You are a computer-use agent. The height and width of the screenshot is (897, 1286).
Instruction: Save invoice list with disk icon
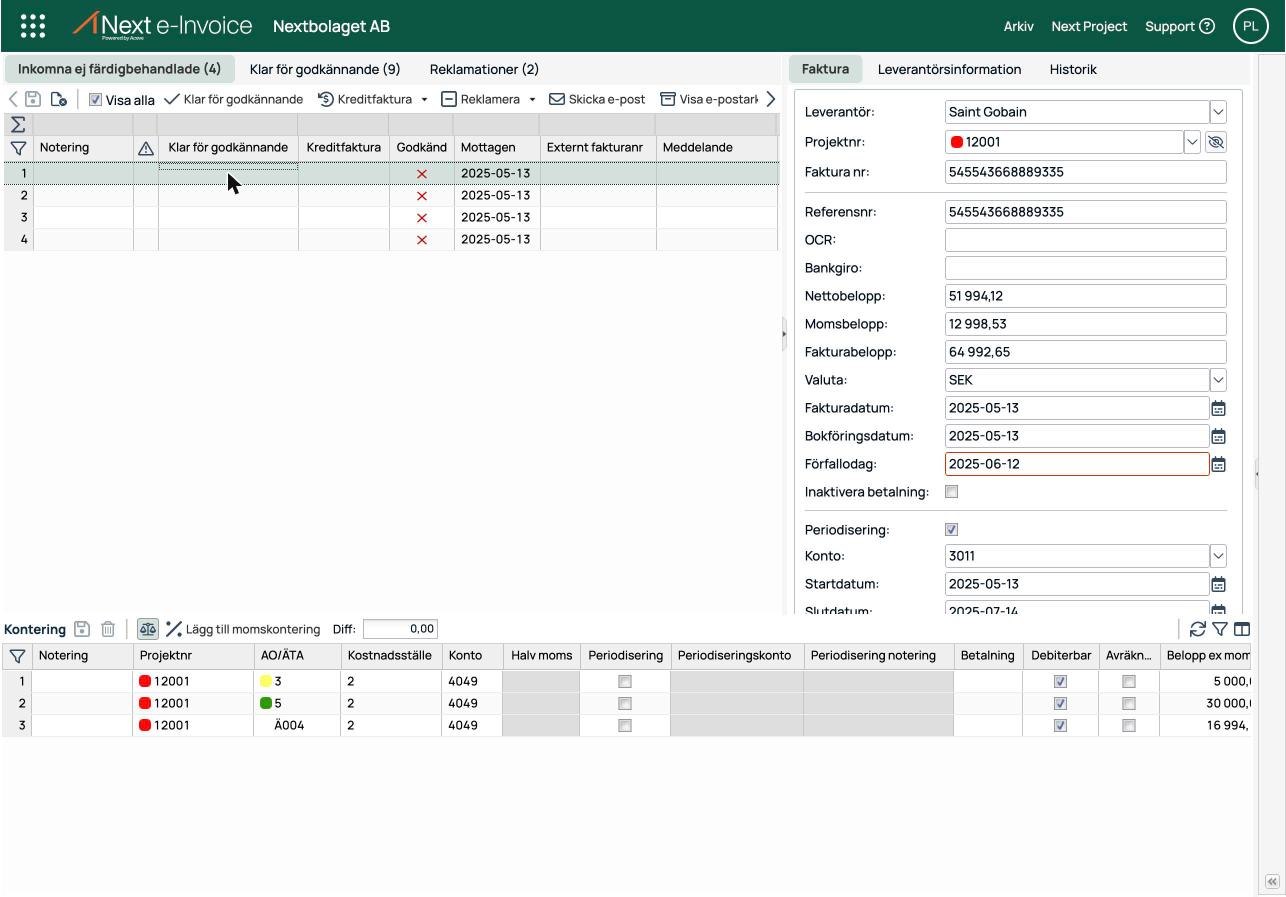point(33,99)
